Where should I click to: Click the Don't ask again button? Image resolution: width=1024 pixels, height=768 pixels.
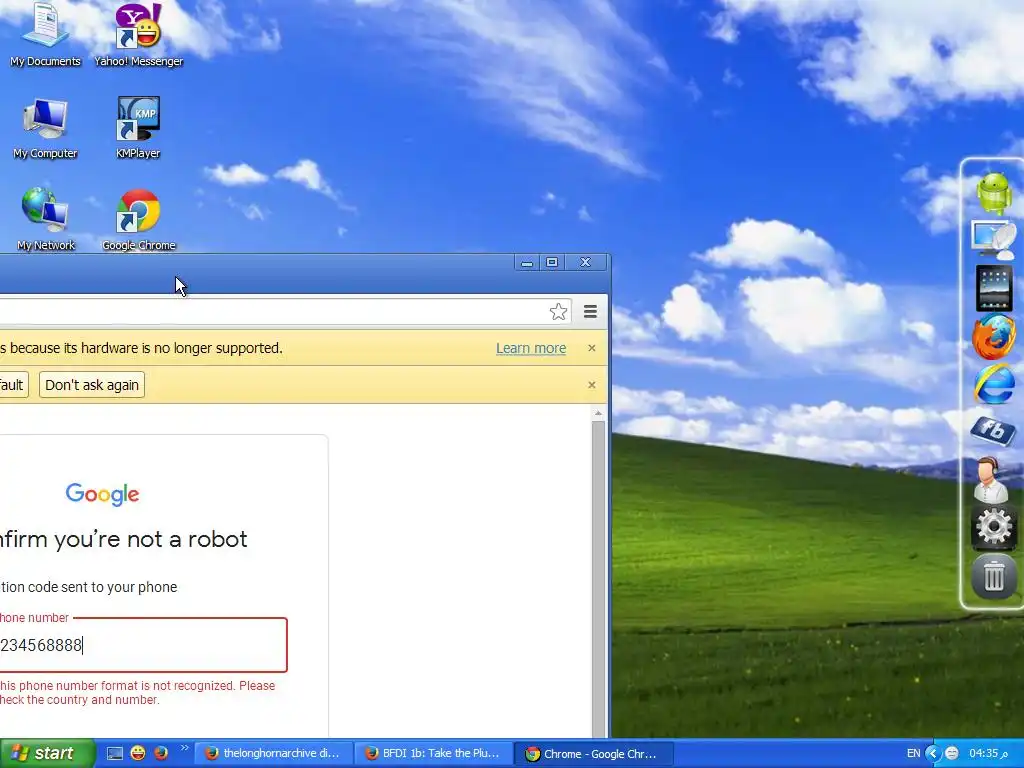click(92, 385)
